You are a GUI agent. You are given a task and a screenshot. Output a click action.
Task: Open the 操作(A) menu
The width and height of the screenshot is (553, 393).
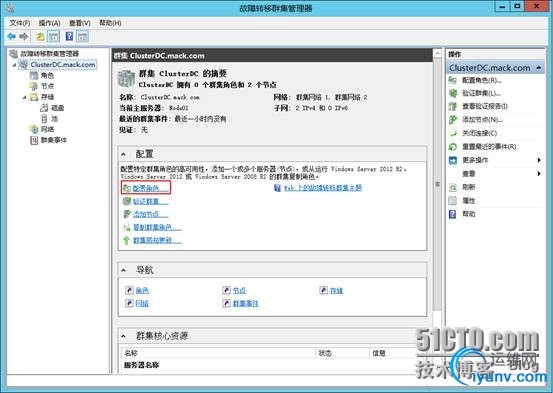point(49,23)
